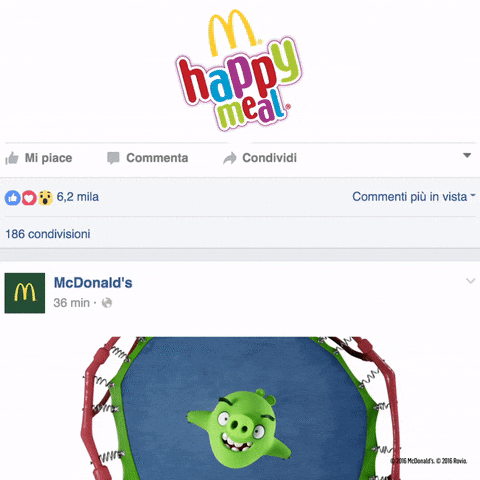Click the Condividi share arrow icon

point(230,158)
